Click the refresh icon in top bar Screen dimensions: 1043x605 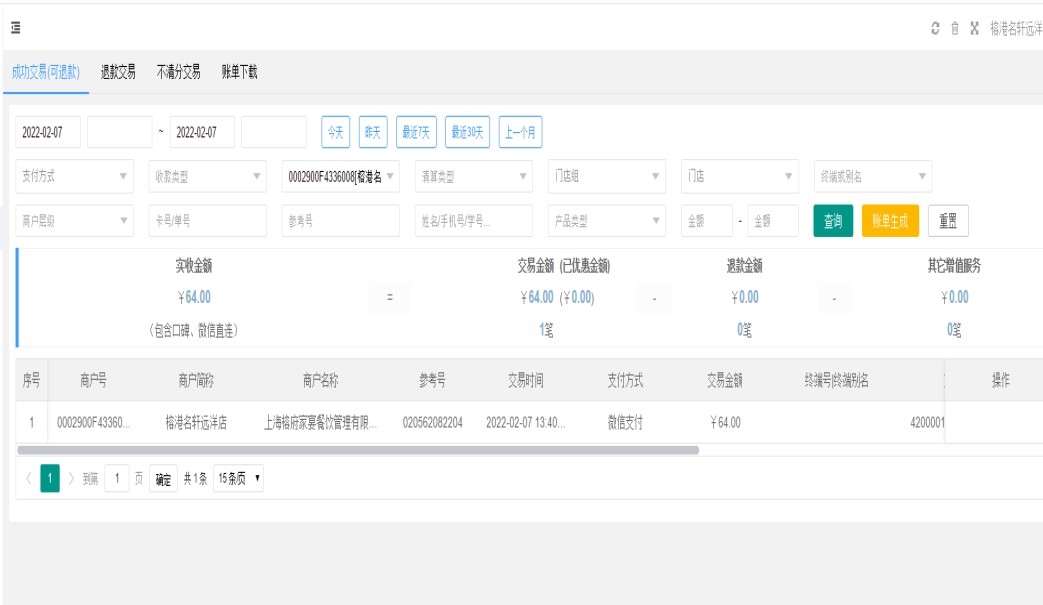pyautogui.click(x=934, y=28)
